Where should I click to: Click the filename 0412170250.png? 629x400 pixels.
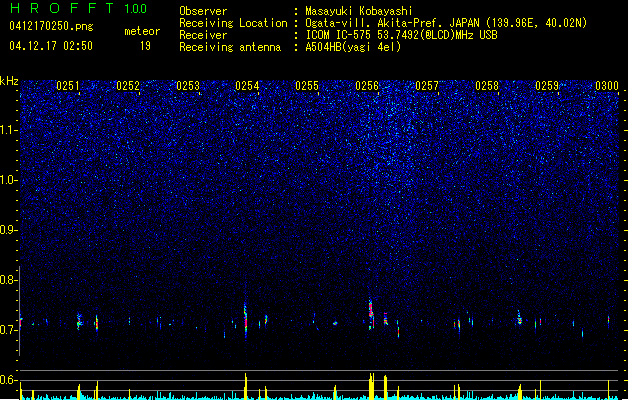pos(51,26)
